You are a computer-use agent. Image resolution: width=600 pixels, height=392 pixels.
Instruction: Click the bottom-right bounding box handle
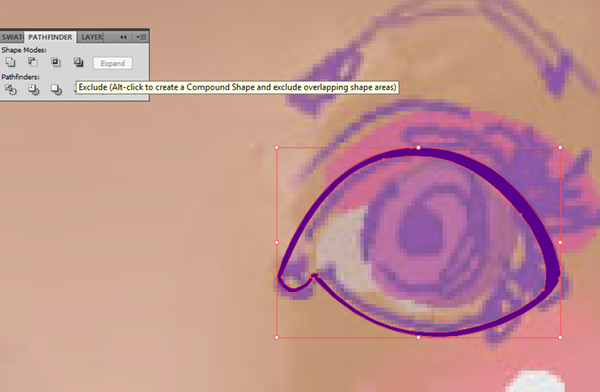pyautogui.click(x=560, y=337)
